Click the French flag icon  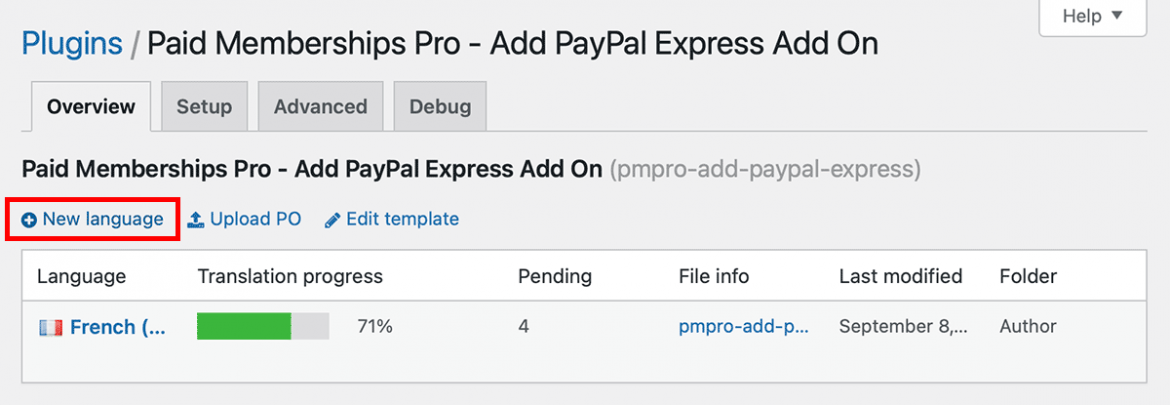49,327
